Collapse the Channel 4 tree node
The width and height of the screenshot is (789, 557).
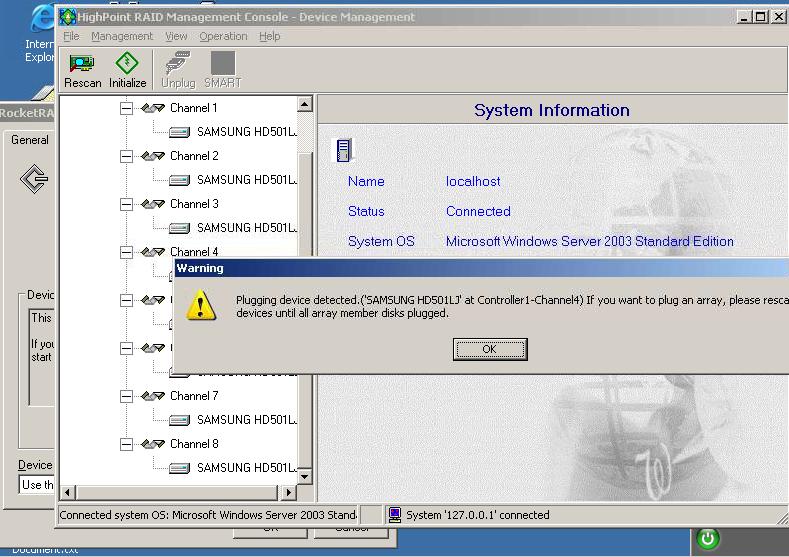pyautogui.click(x=126, y=252)
